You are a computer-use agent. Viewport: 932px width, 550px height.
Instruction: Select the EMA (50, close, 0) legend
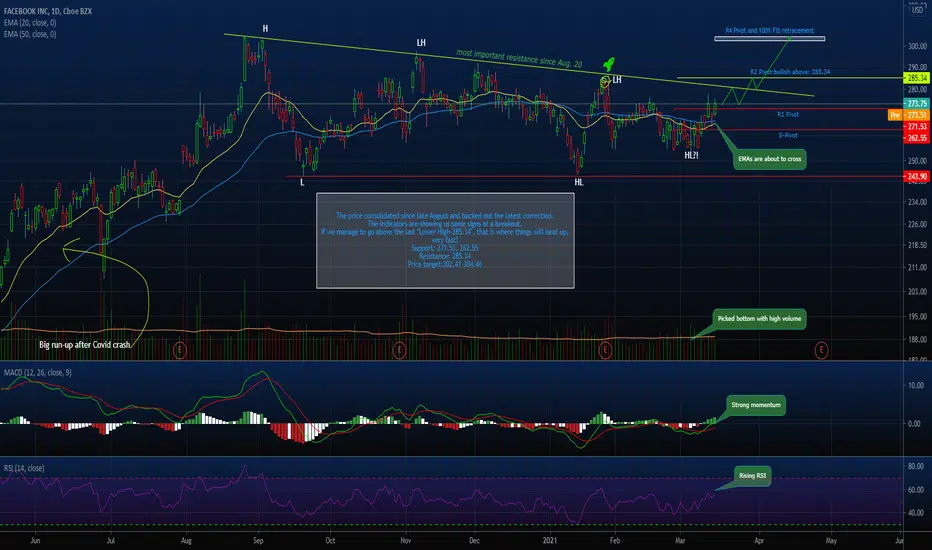pos(30,34)
